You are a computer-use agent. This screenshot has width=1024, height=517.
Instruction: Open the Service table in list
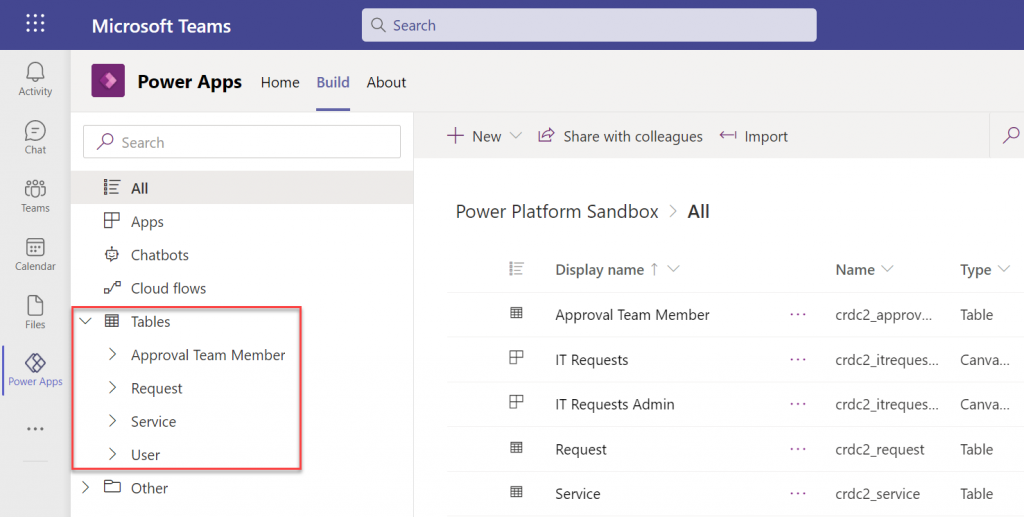coord(577,494)
